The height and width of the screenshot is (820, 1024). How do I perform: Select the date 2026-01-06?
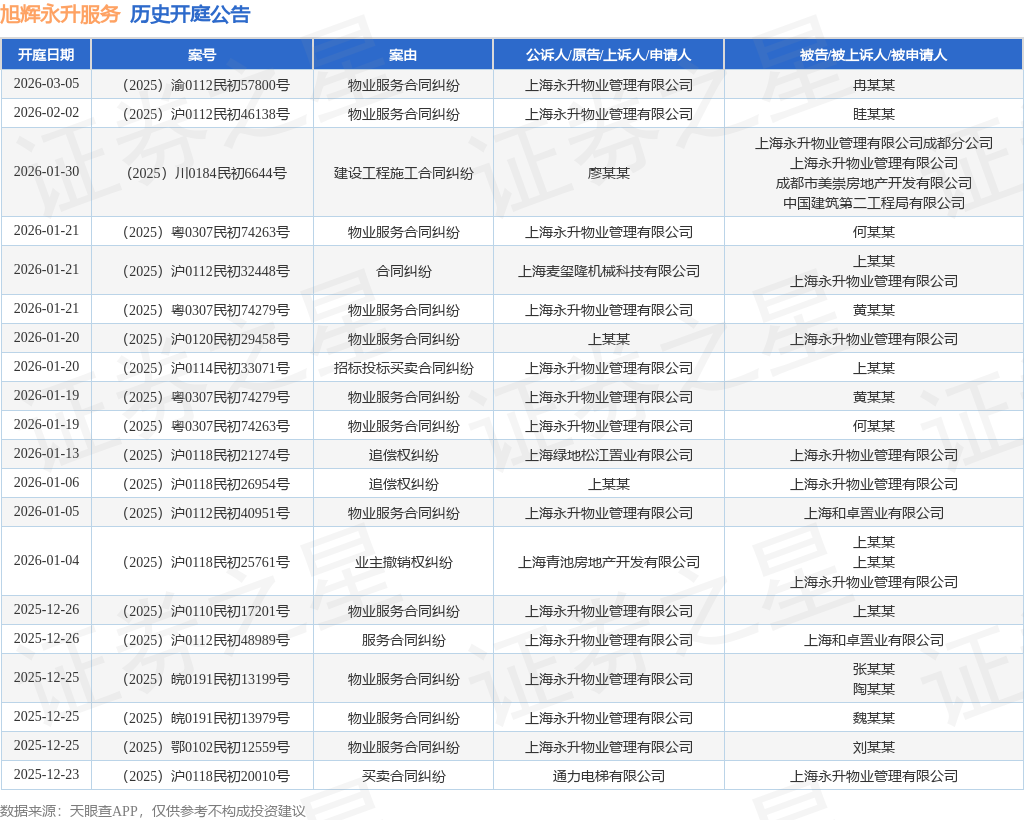click(46, 482)
